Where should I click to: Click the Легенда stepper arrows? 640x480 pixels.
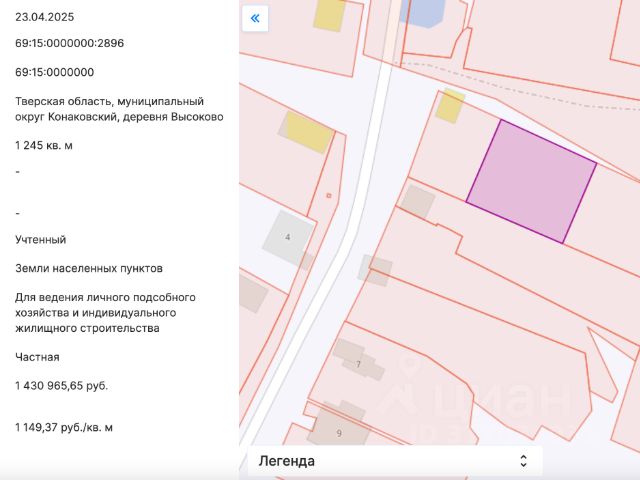pos(524,461)
